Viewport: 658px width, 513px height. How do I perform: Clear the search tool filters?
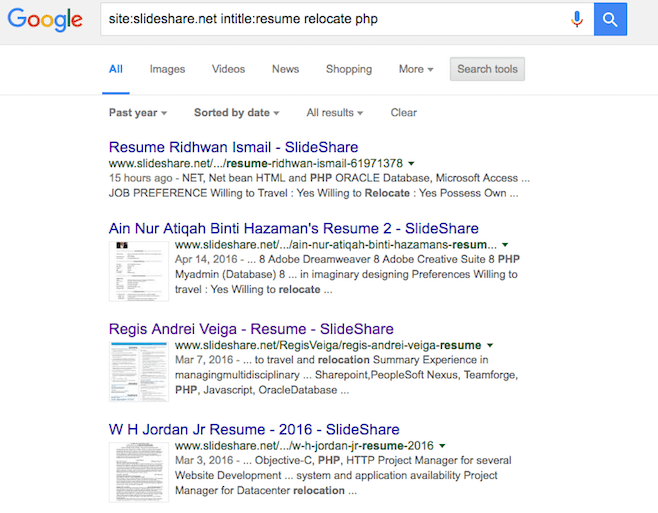(404, 113)
